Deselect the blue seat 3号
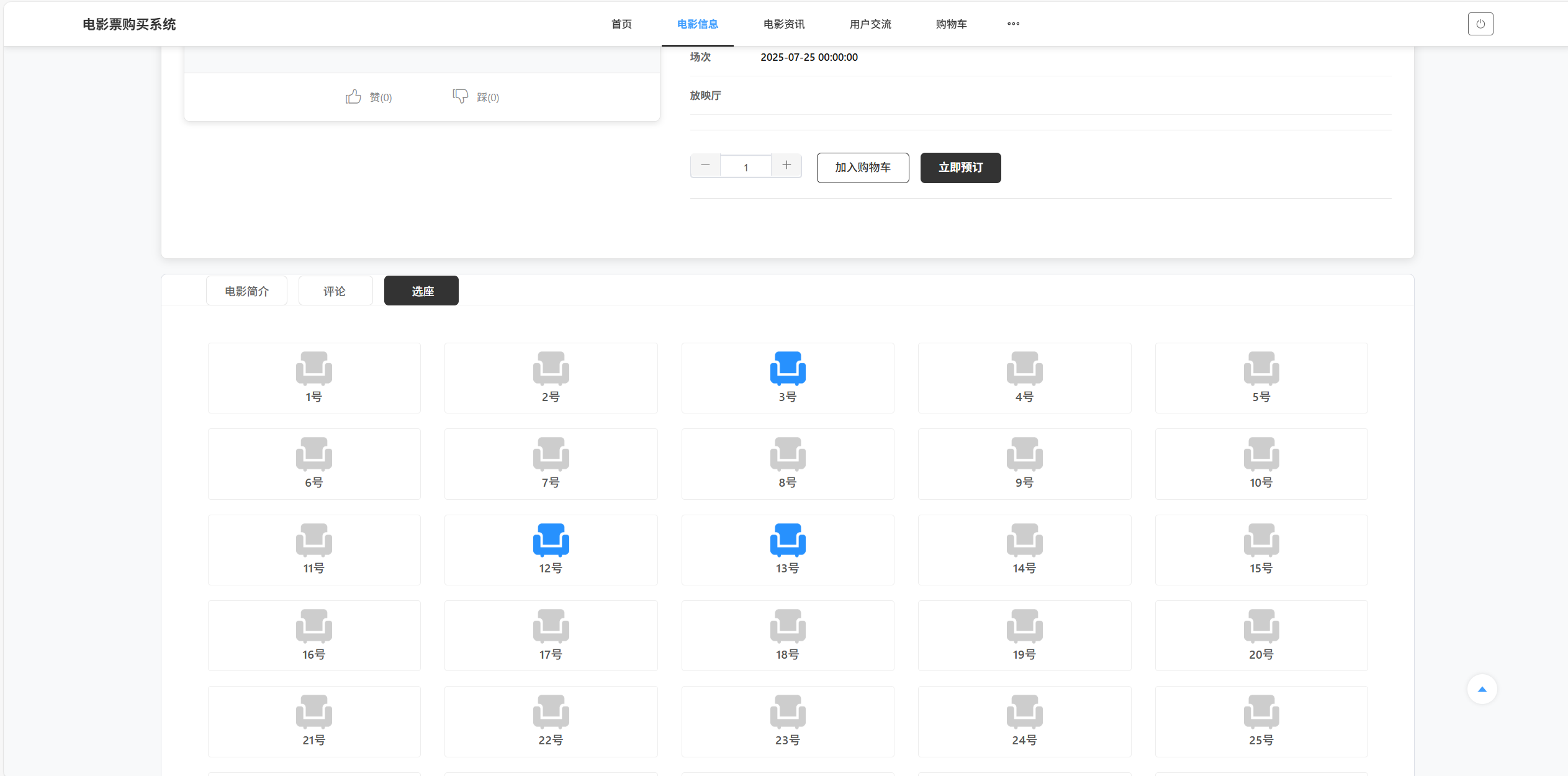The image size is (1568, 776). 788,369
